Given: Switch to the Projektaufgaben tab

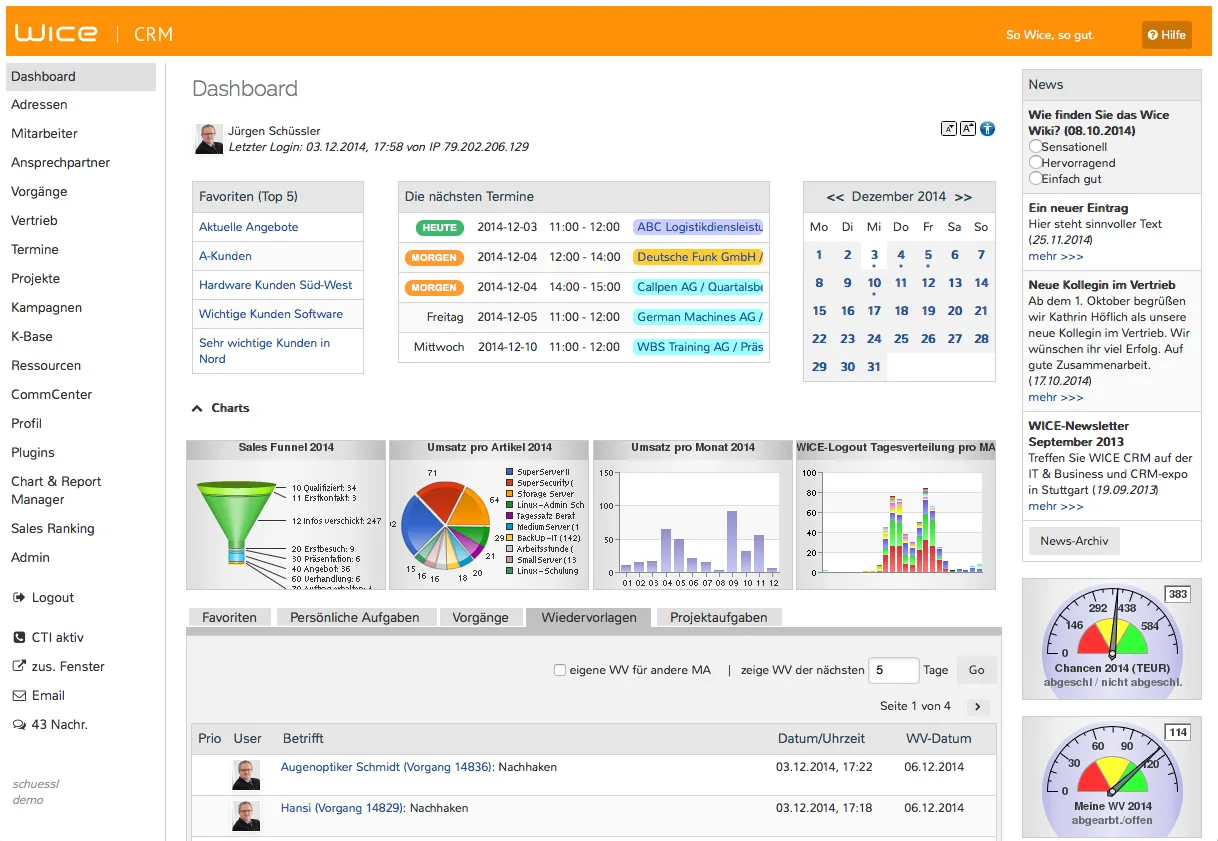Looking at the screenshot, I should (x=719, y=617).
